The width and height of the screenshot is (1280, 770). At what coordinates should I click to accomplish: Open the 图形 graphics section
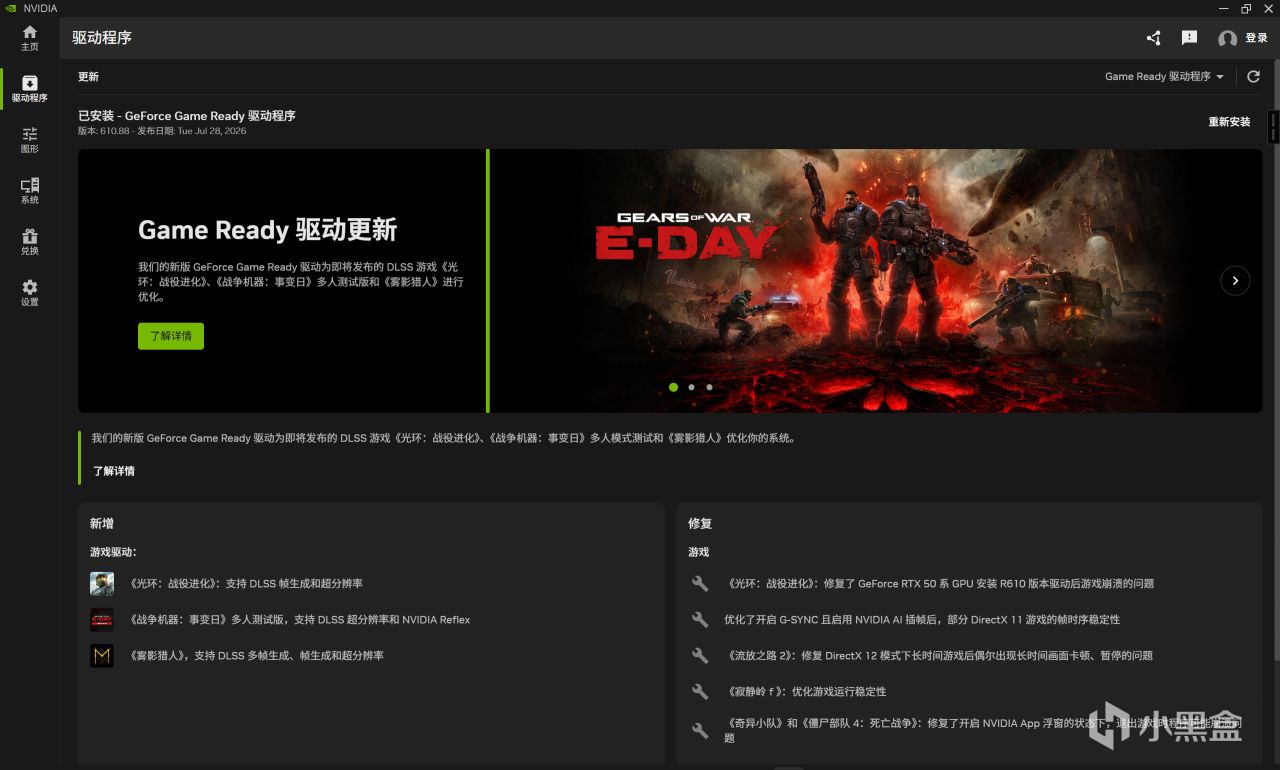30,140
